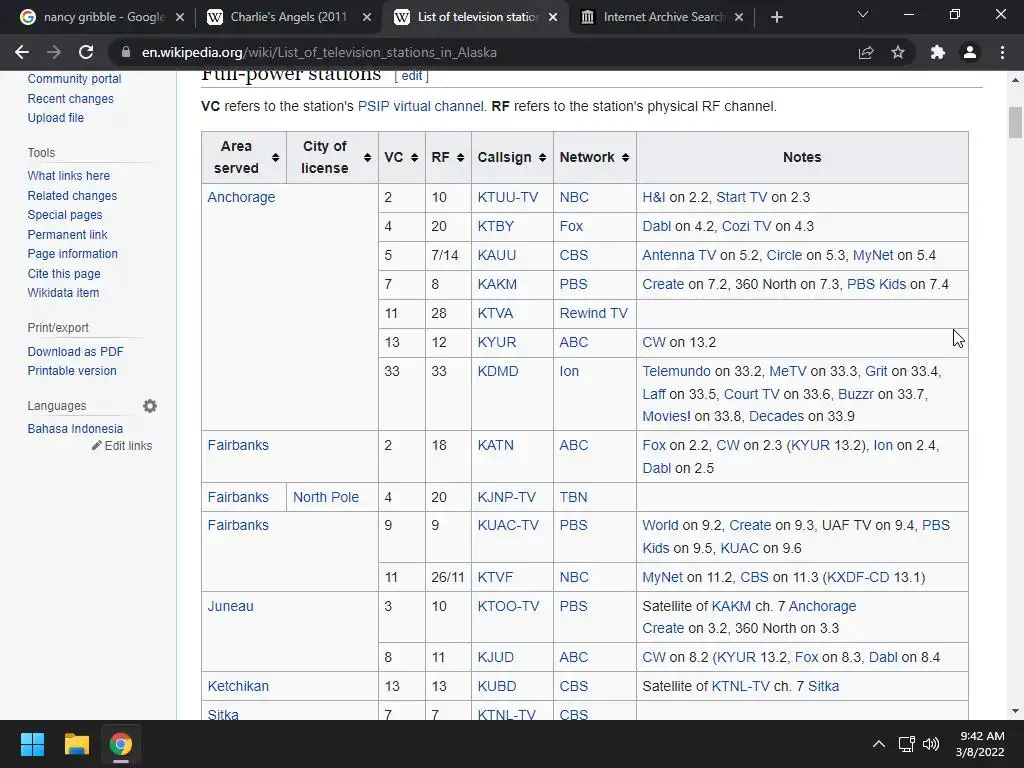Close the Internet Archive Search tab
Viewport: 1024px width, 768px height.
tap(739, 17)
